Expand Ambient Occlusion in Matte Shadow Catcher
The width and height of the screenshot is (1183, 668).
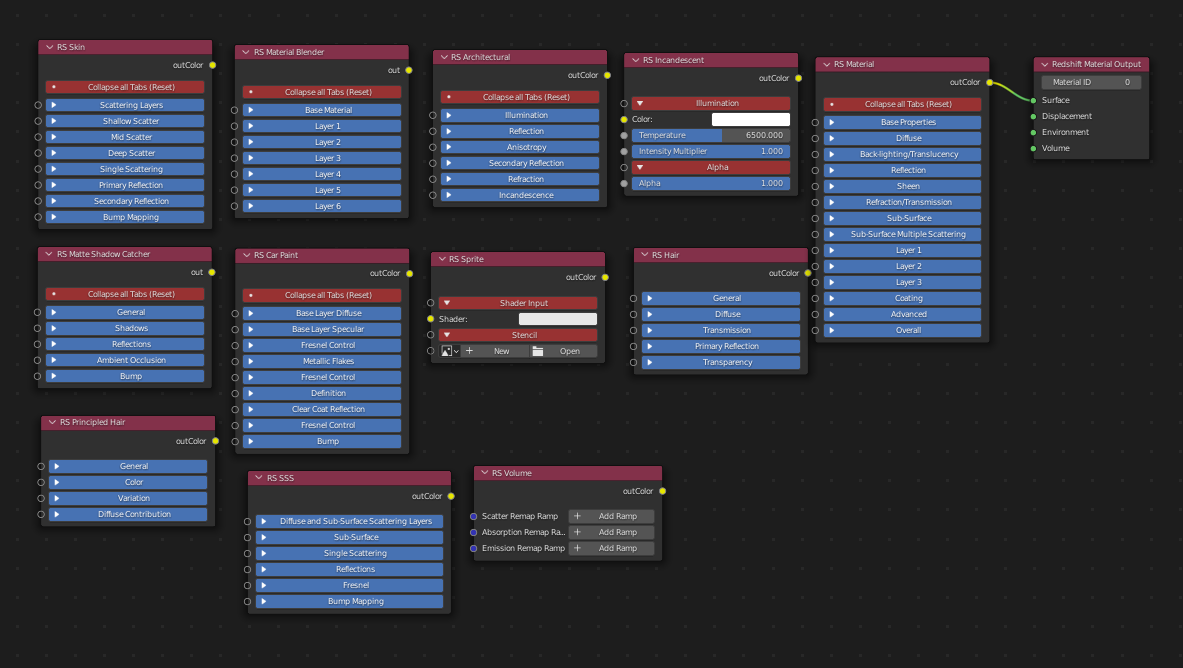(x=125, y=360)
